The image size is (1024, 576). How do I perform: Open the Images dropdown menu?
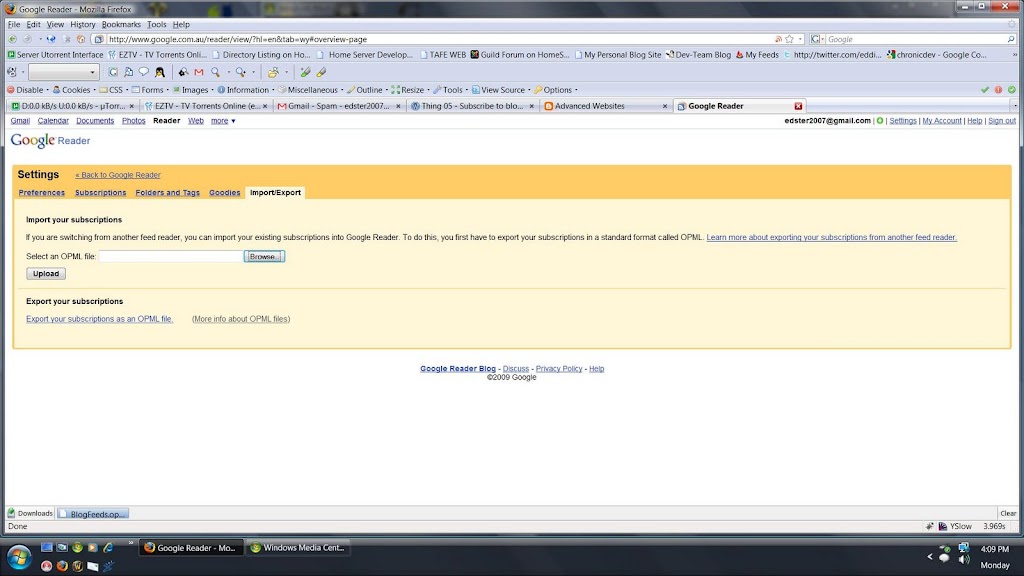(193, 90)
